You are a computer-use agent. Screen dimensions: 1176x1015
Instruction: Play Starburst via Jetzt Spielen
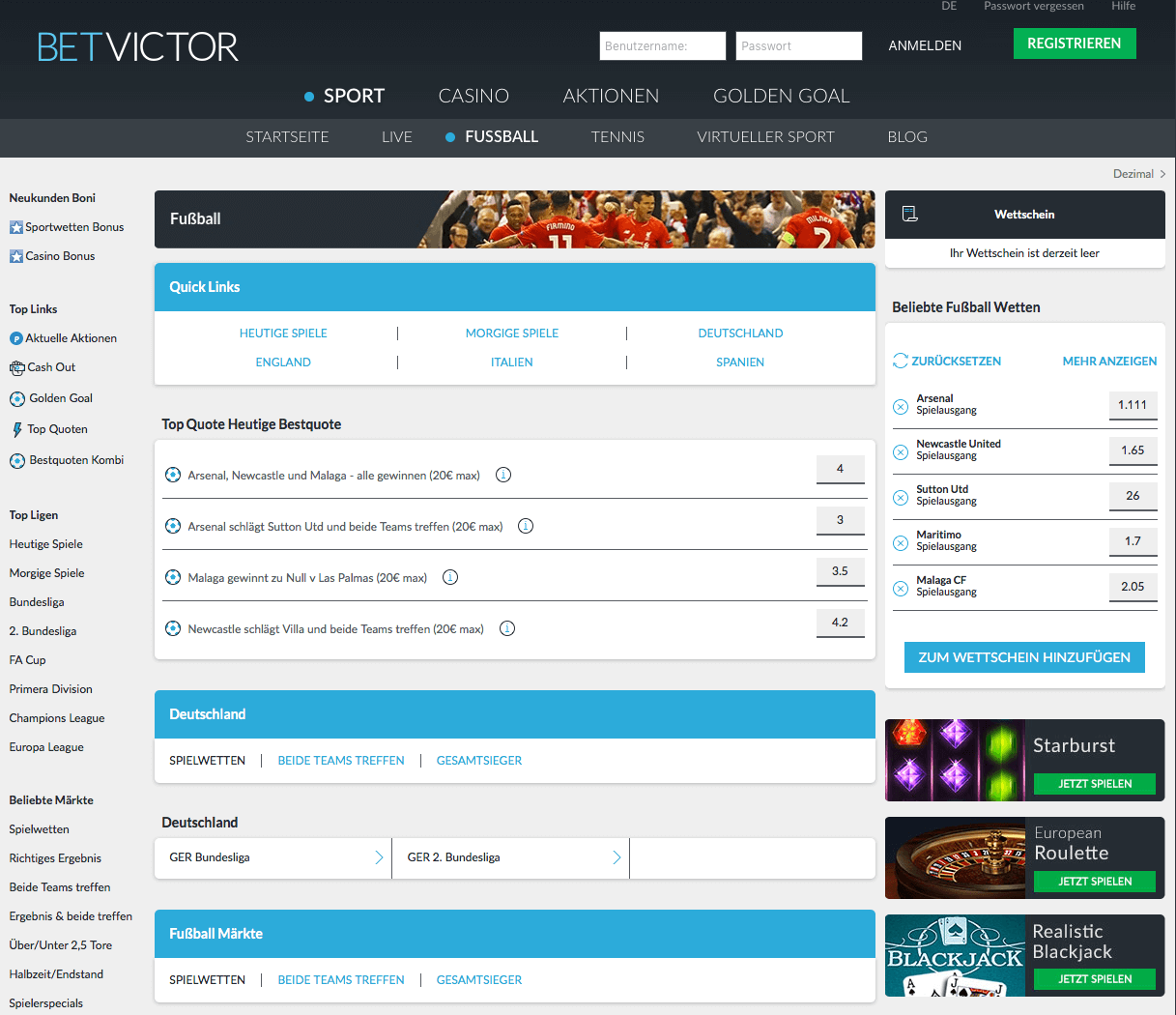click(1095, 784)
